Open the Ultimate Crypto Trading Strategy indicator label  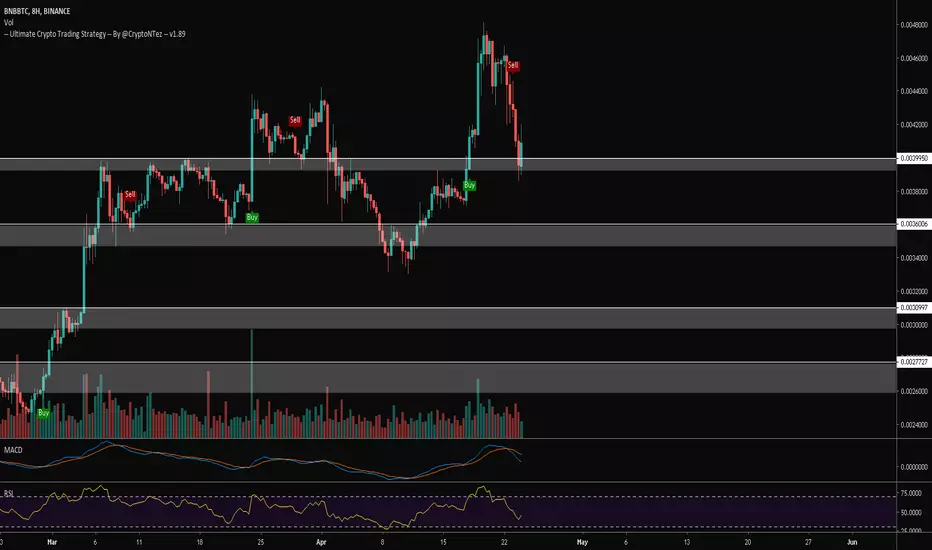pos(95,34)
